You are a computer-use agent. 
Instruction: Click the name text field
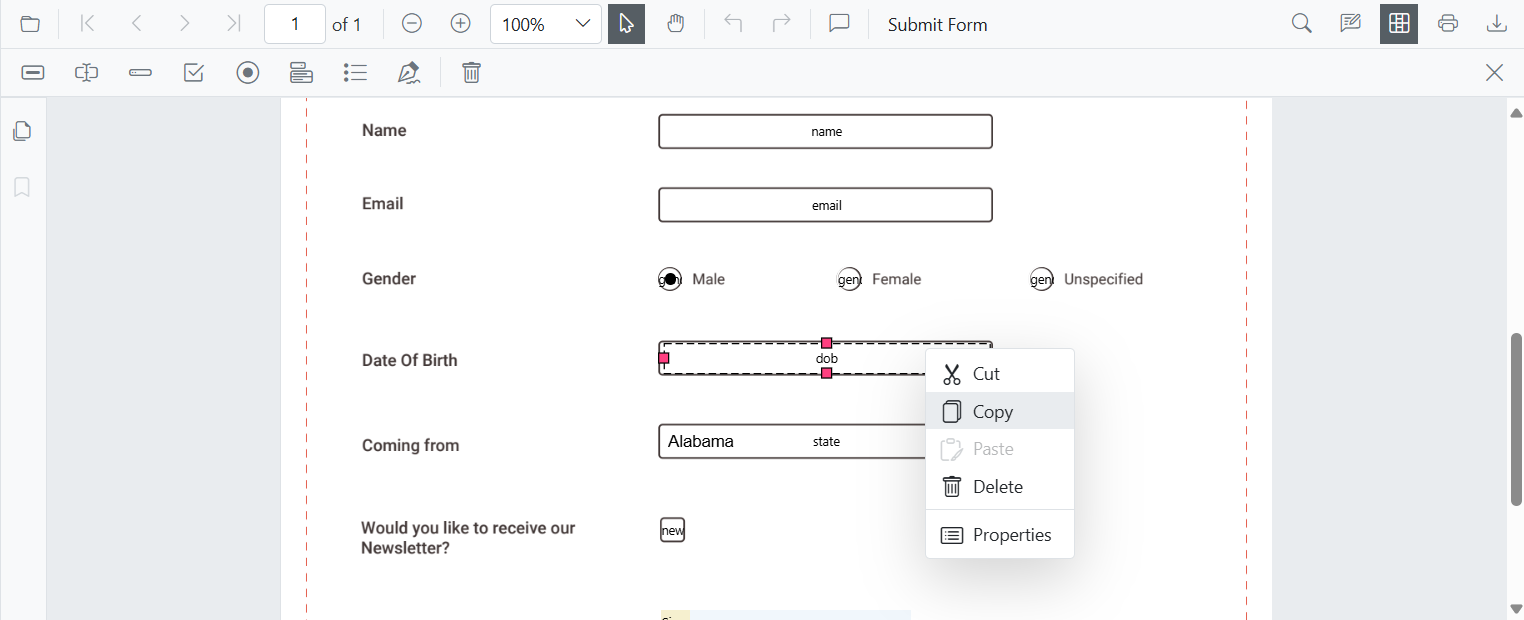825,131
